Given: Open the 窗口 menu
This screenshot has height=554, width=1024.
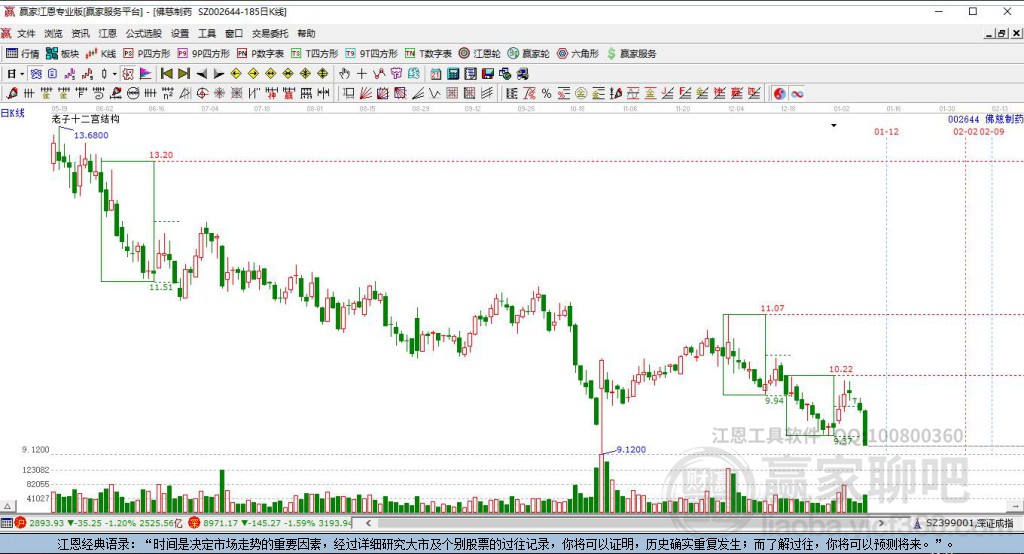Looking at the screenshot, I should click(234, 33).
